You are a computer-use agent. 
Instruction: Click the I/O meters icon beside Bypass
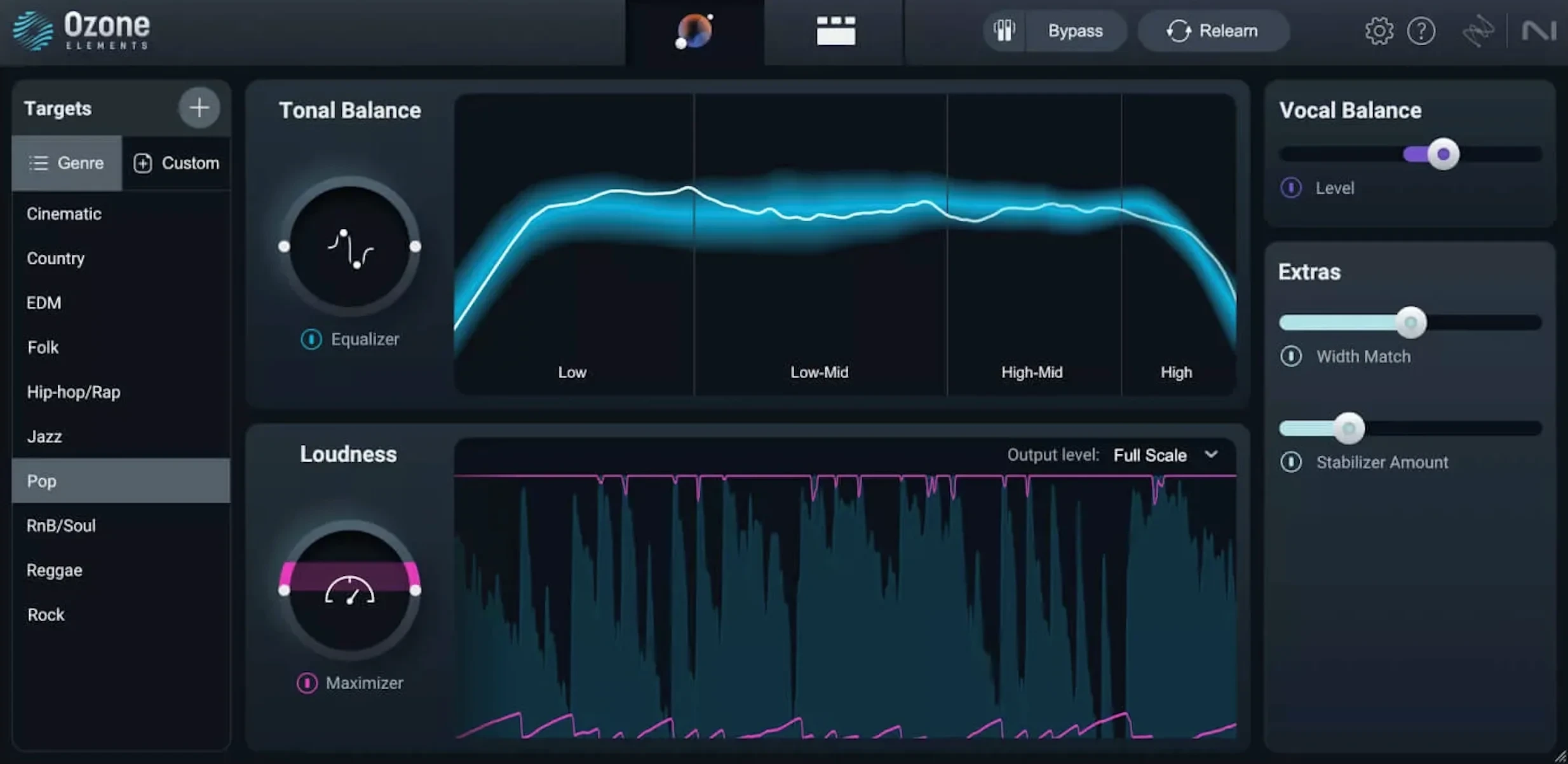[1004, 31]
